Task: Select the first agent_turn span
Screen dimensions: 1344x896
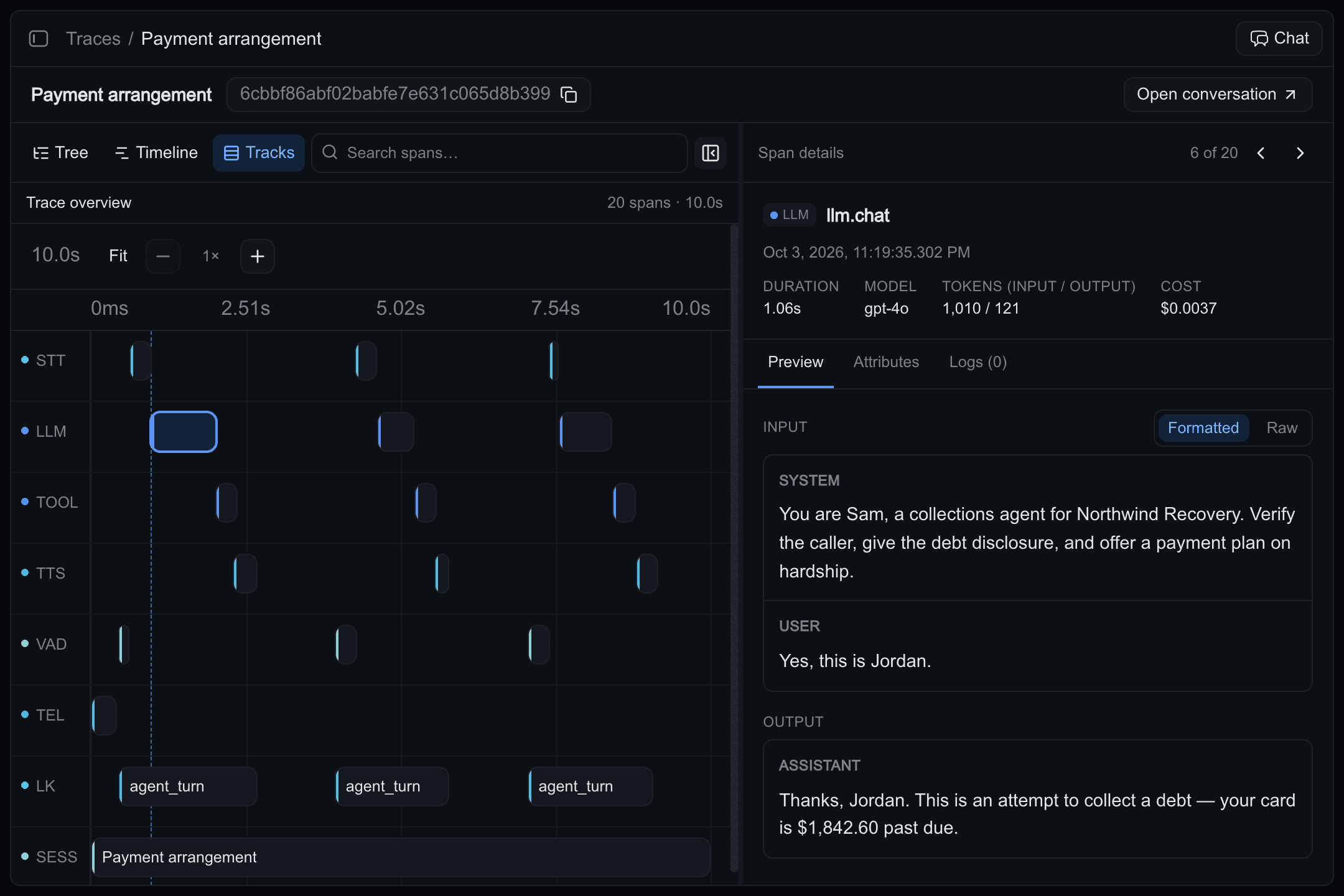Action: (188, 786)
